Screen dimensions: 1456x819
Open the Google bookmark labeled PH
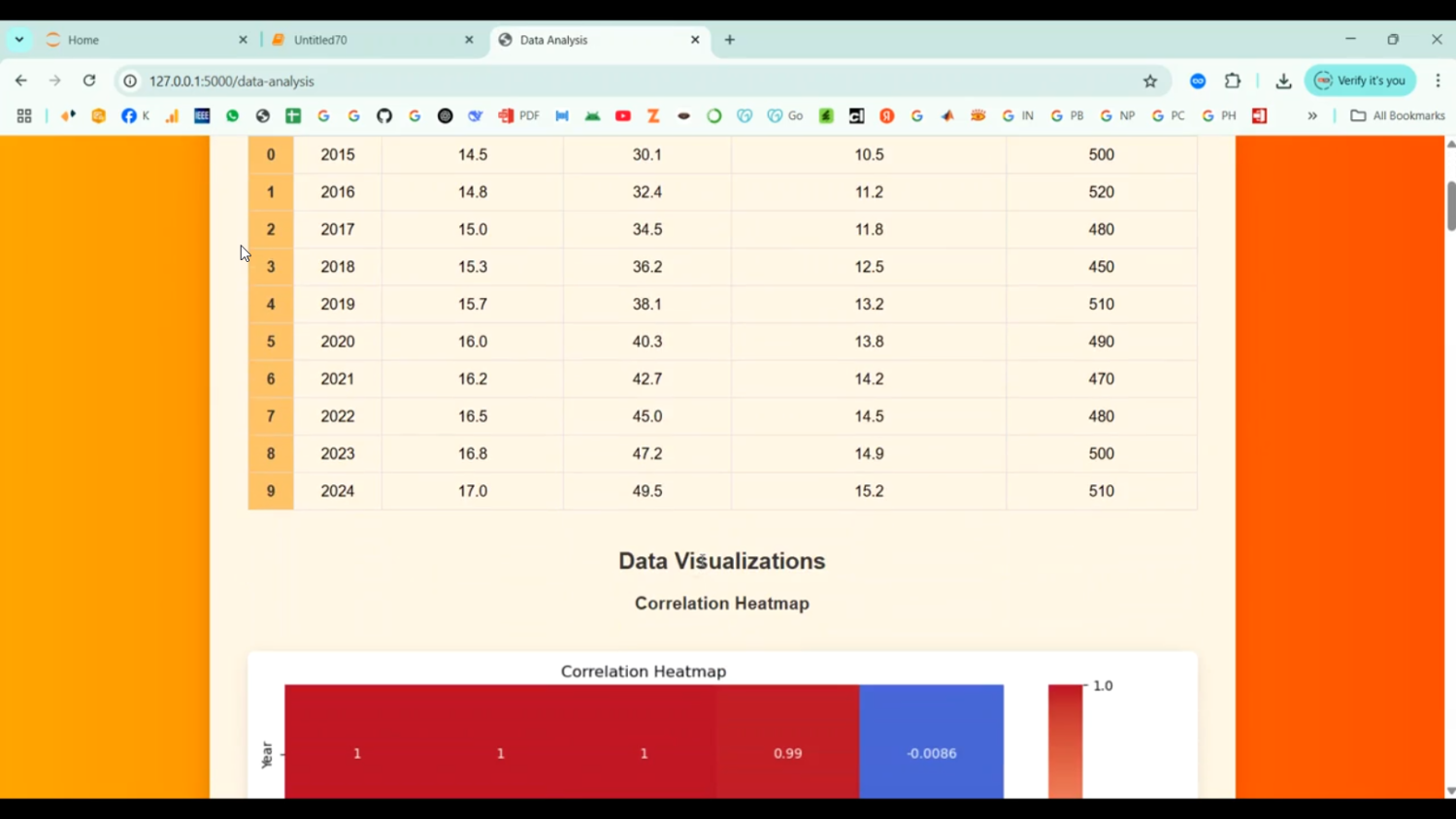coord(1219,115)
